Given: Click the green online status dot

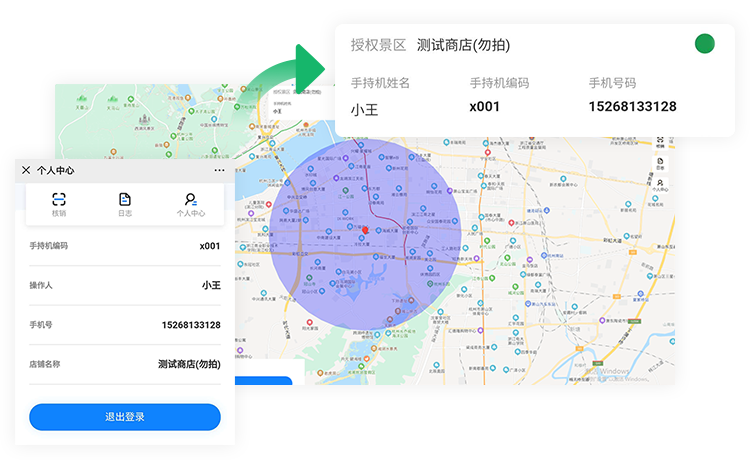Looking at the screenshot, I should 705,44.
